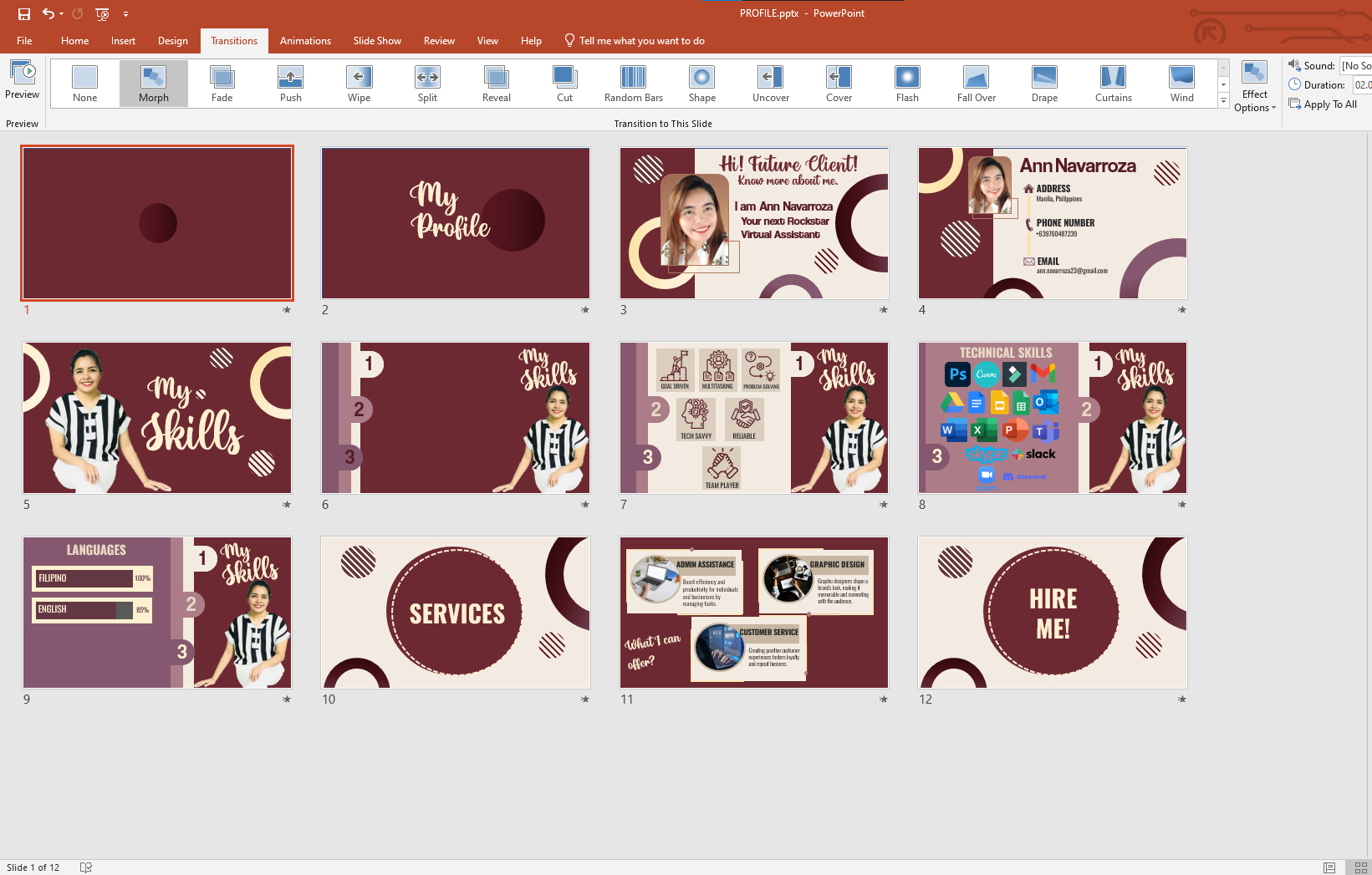Select the Languages slide 9 thumbnail
Screen dimensions: 1372x875
click(157, 613)
